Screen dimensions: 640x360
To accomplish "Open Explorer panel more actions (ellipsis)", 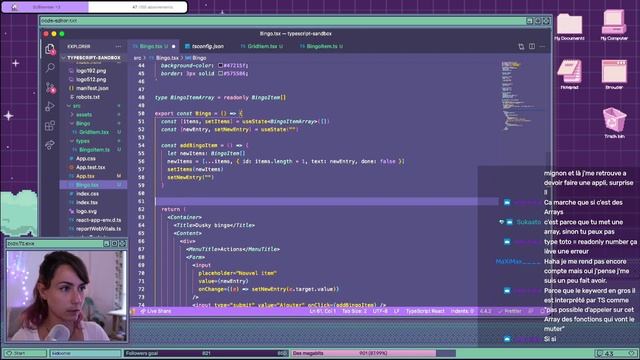I will (118, 47).
